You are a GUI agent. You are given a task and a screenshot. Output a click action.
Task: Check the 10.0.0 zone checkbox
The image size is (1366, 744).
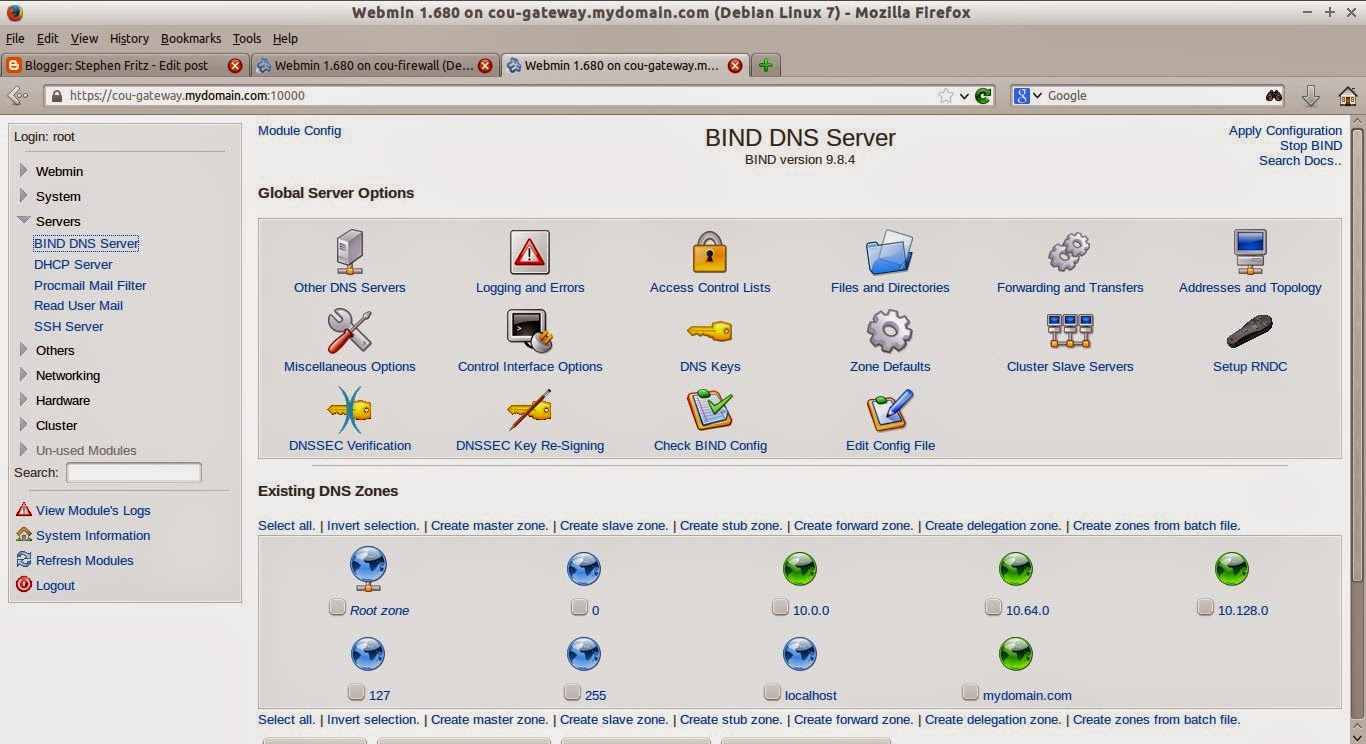point(781,607)
